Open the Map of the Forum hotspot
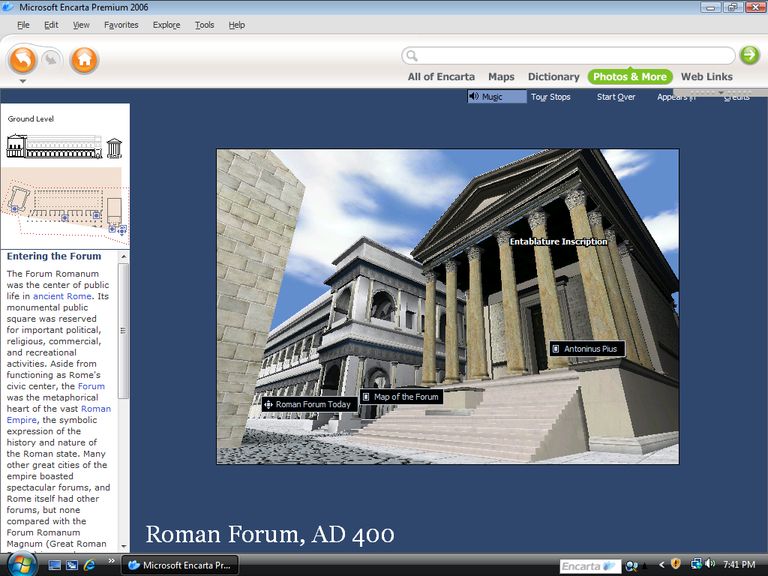The width and height of the screenshot is (768, 576). [x=401, y=397]
